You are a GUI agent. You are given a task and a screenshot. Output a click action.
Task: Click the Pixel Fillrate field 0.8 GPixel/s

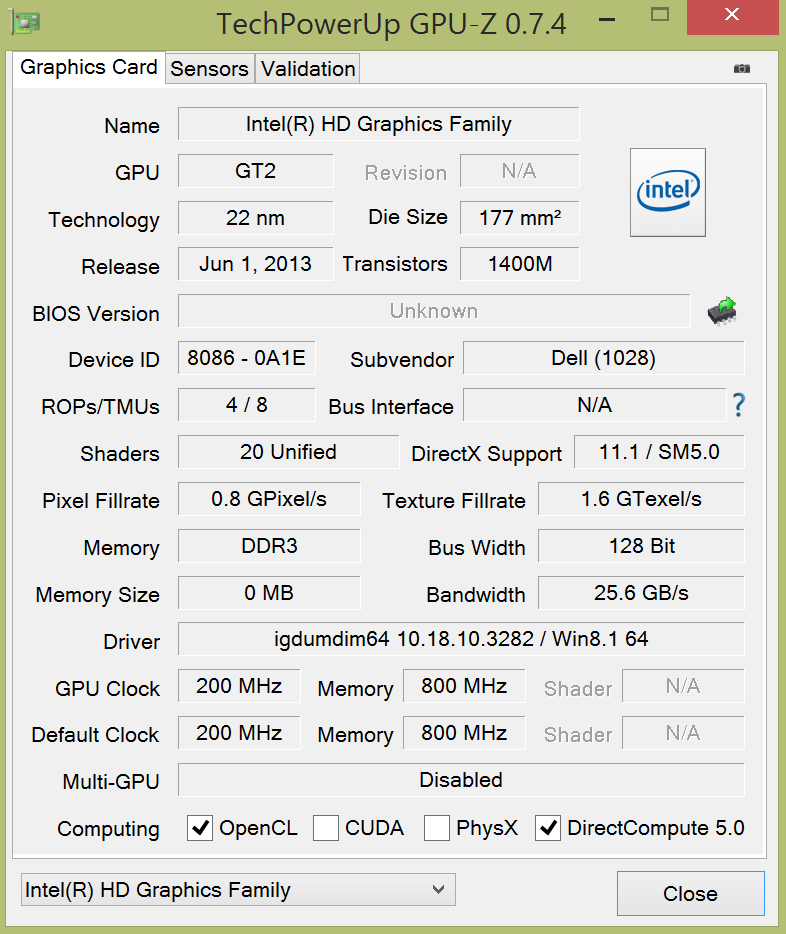coord(269,499)
